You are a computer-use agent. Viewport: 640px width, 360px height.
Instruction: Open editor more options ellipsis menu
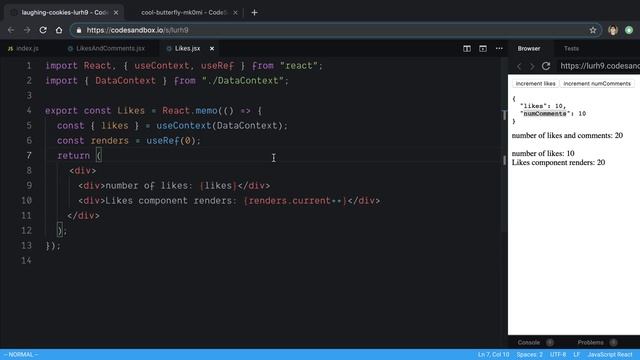coord(499,49)
